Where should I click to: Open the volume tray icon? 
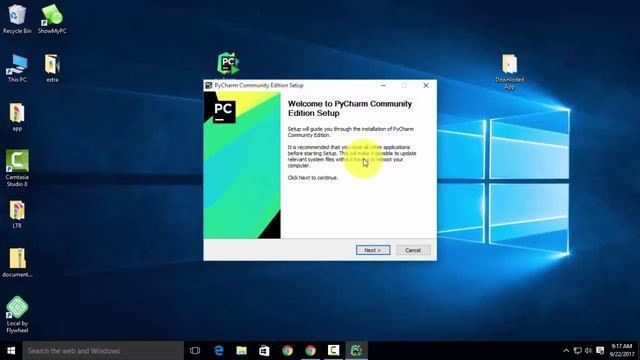pyautogui.click(x=588, y=351)
